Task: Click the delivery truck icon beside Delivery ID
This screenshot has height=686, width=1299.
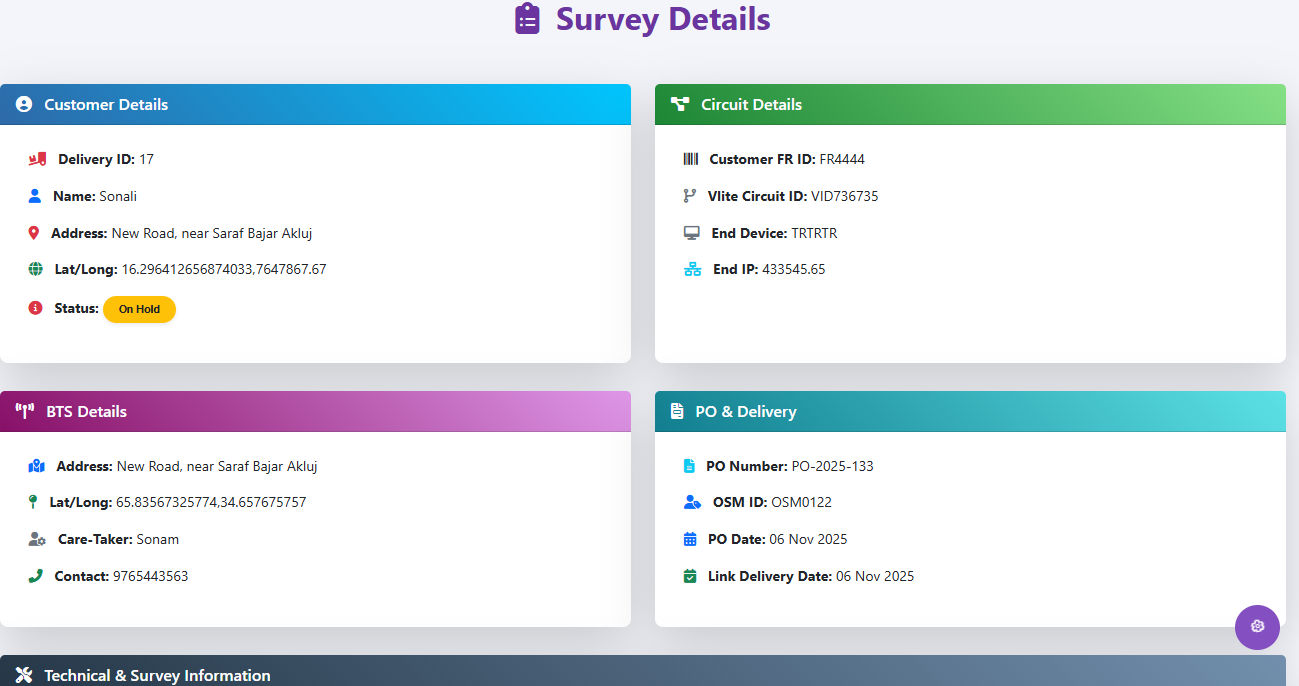Action: pyautogui.click(x=38, y=159)
